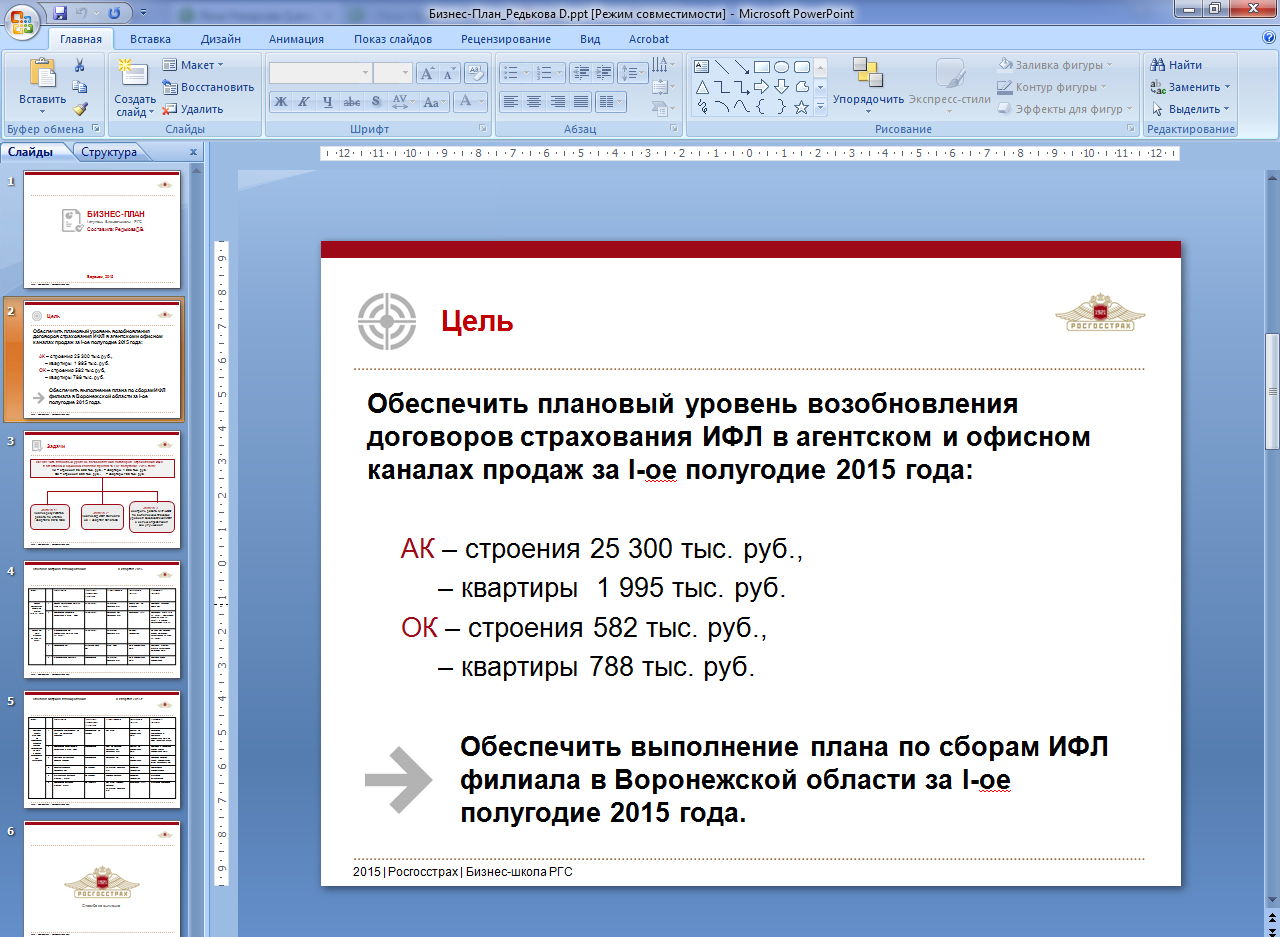
Task: Increase the font size
Action: pos(427,73)
